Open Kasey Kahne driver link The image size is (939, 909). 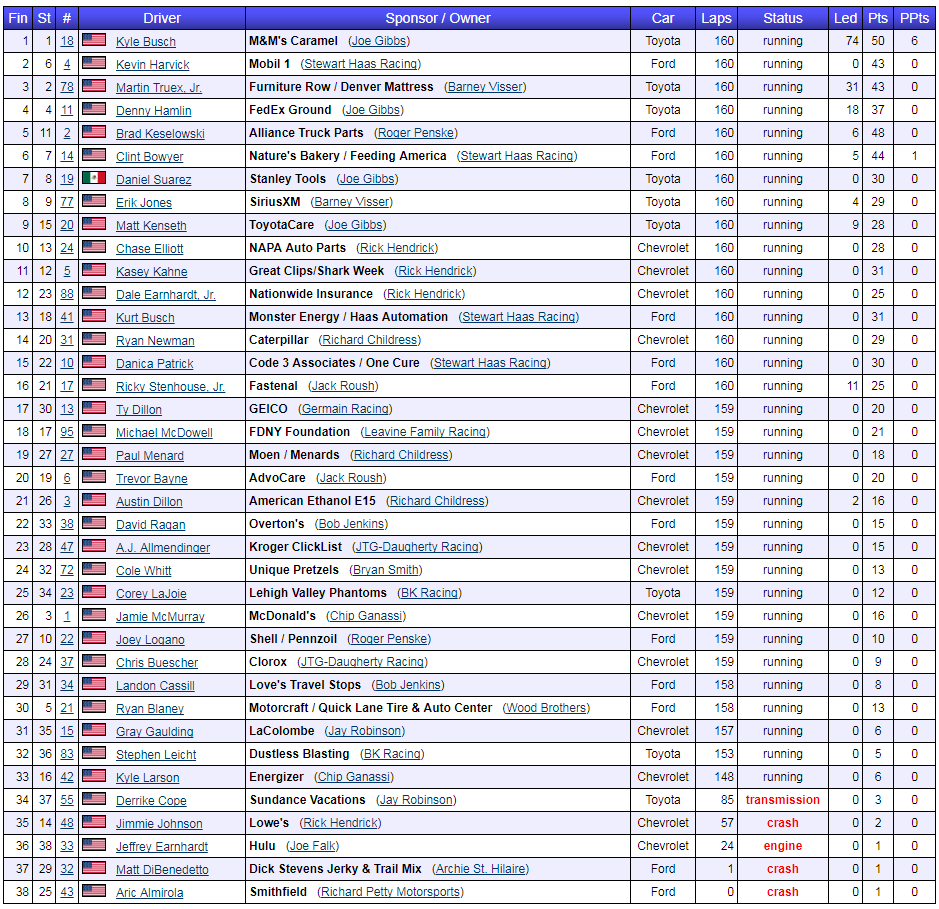point(152,272)
